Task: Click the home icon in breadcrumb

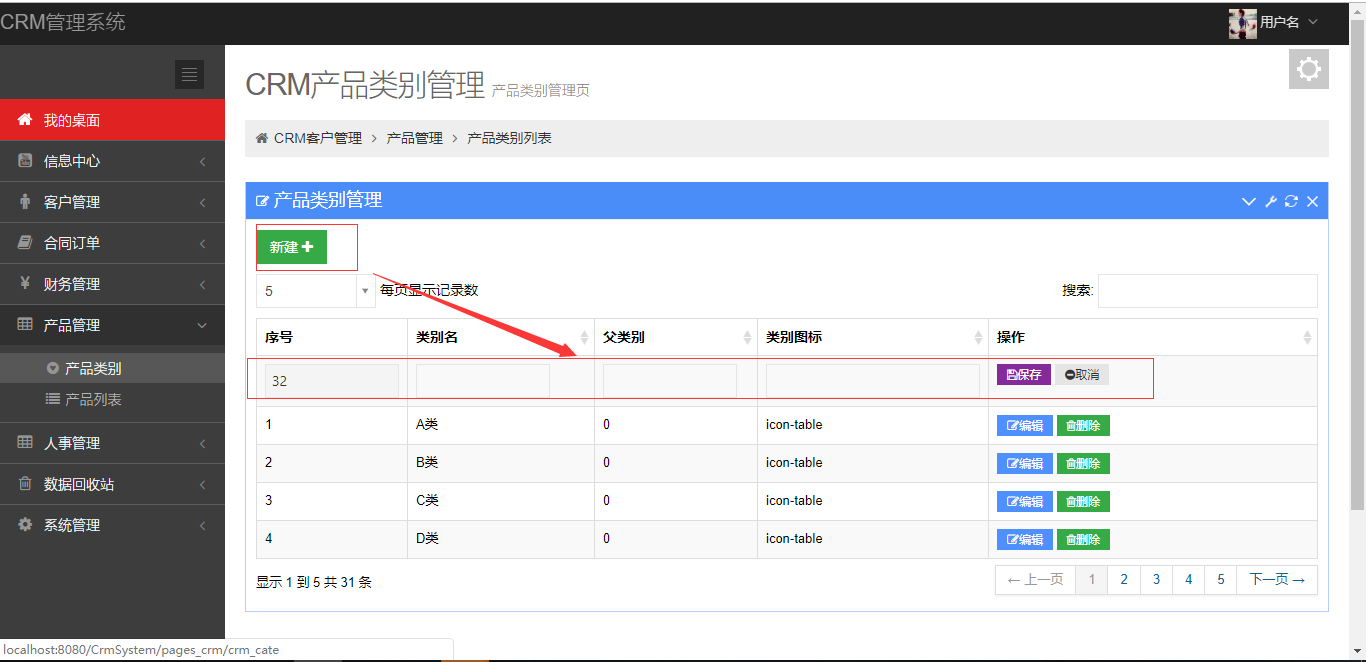Action: click(262, 138)
